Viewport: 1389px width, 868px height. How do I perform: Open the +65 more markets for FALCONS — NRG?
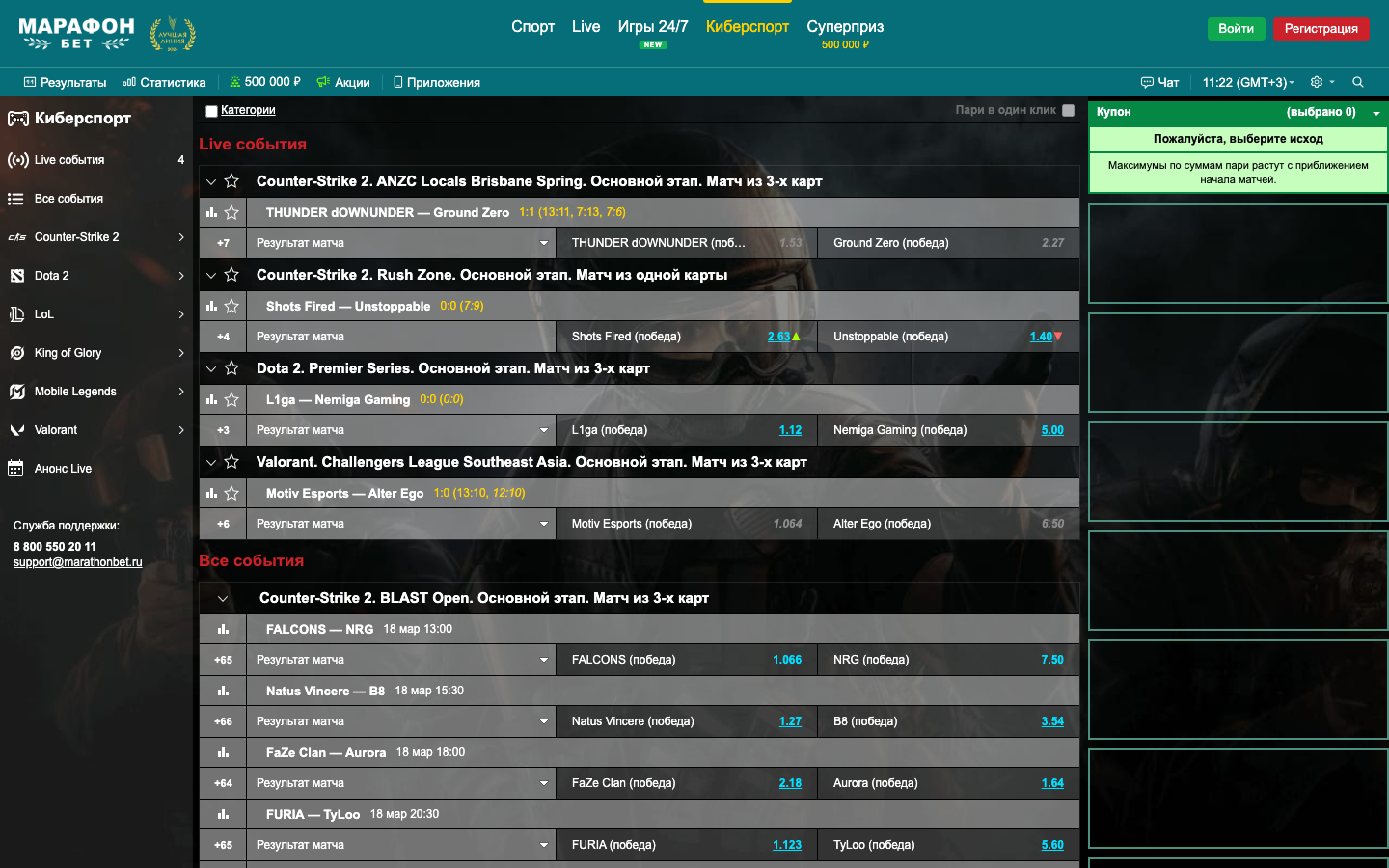(x=223, y=660)
